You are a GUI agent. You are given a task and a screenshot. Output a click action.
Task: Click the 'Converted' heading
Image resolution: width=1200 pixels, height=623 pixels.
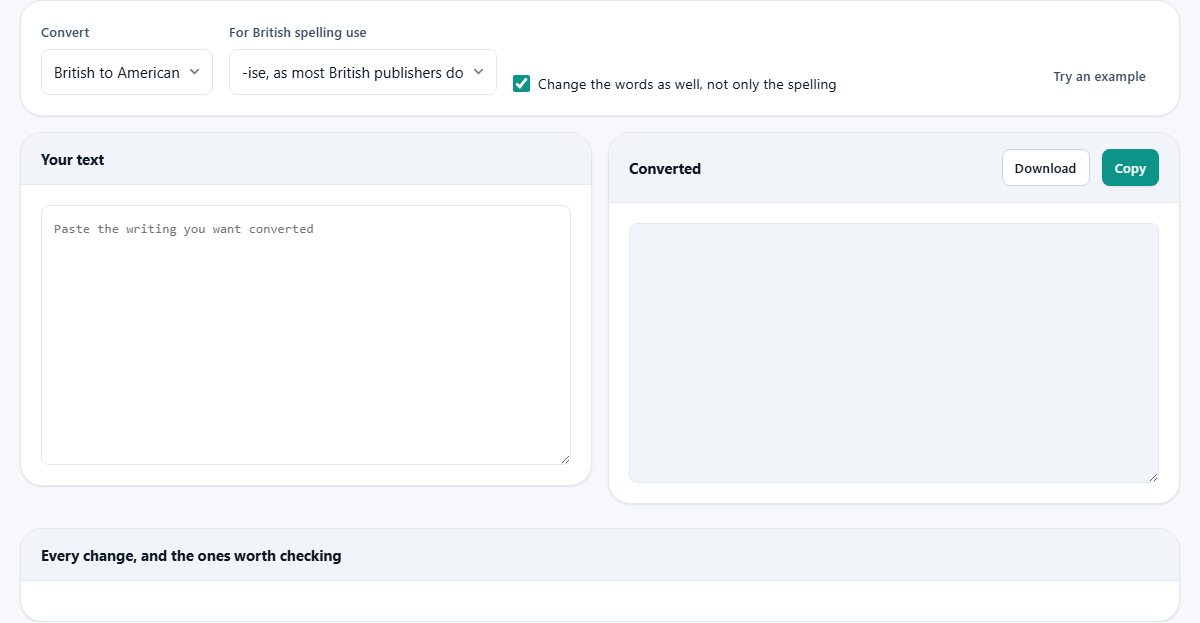point(665,169)
